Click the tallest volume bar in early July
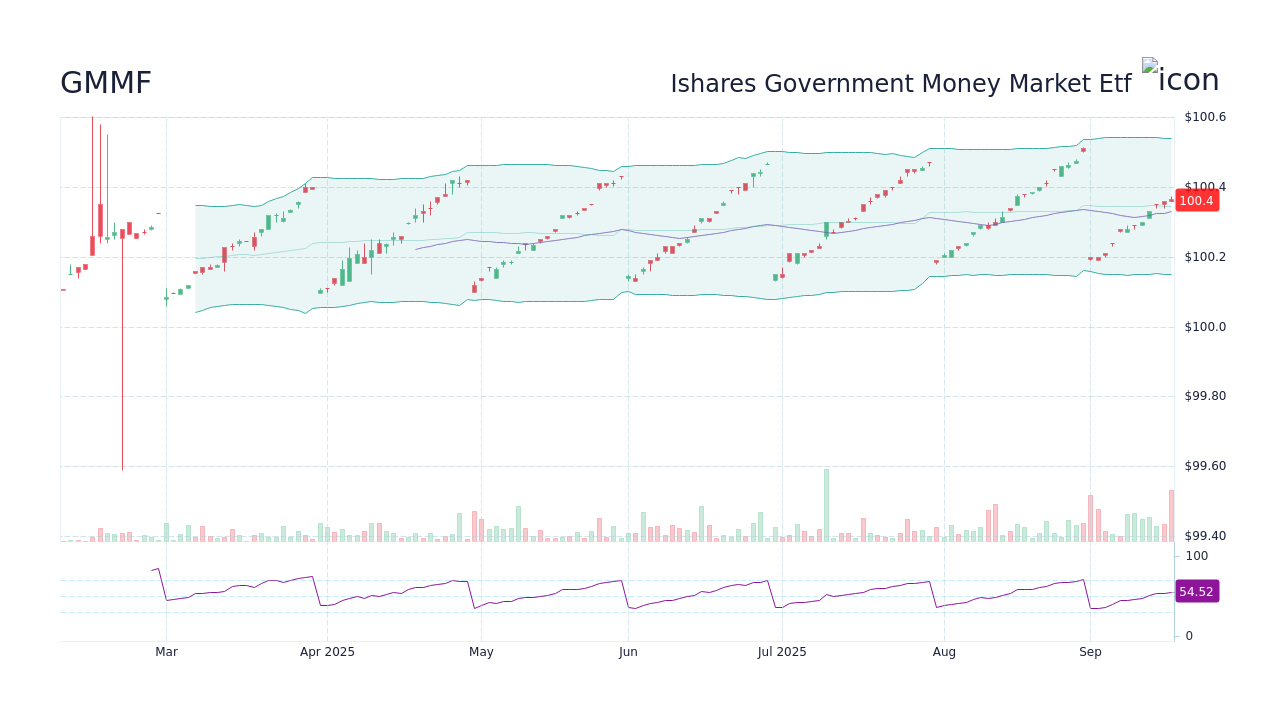 [826, 505]
